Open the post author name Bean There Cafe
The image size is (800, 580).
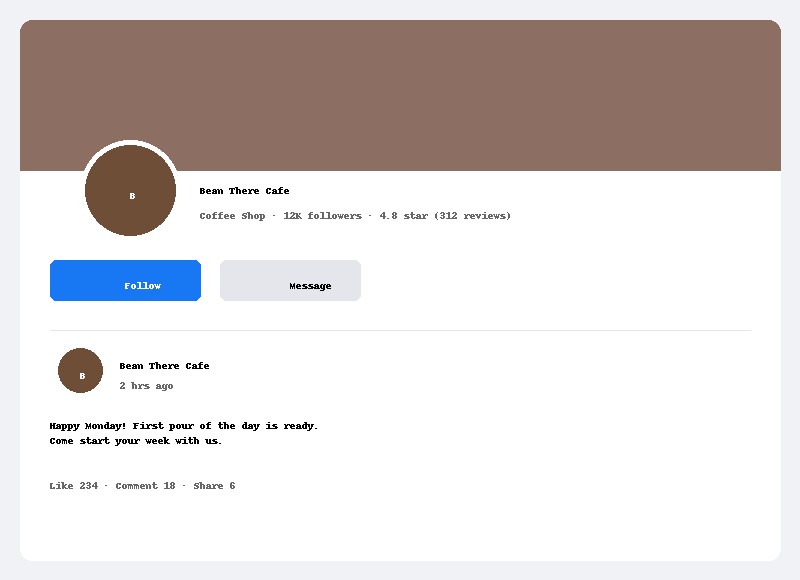(164, 366)
